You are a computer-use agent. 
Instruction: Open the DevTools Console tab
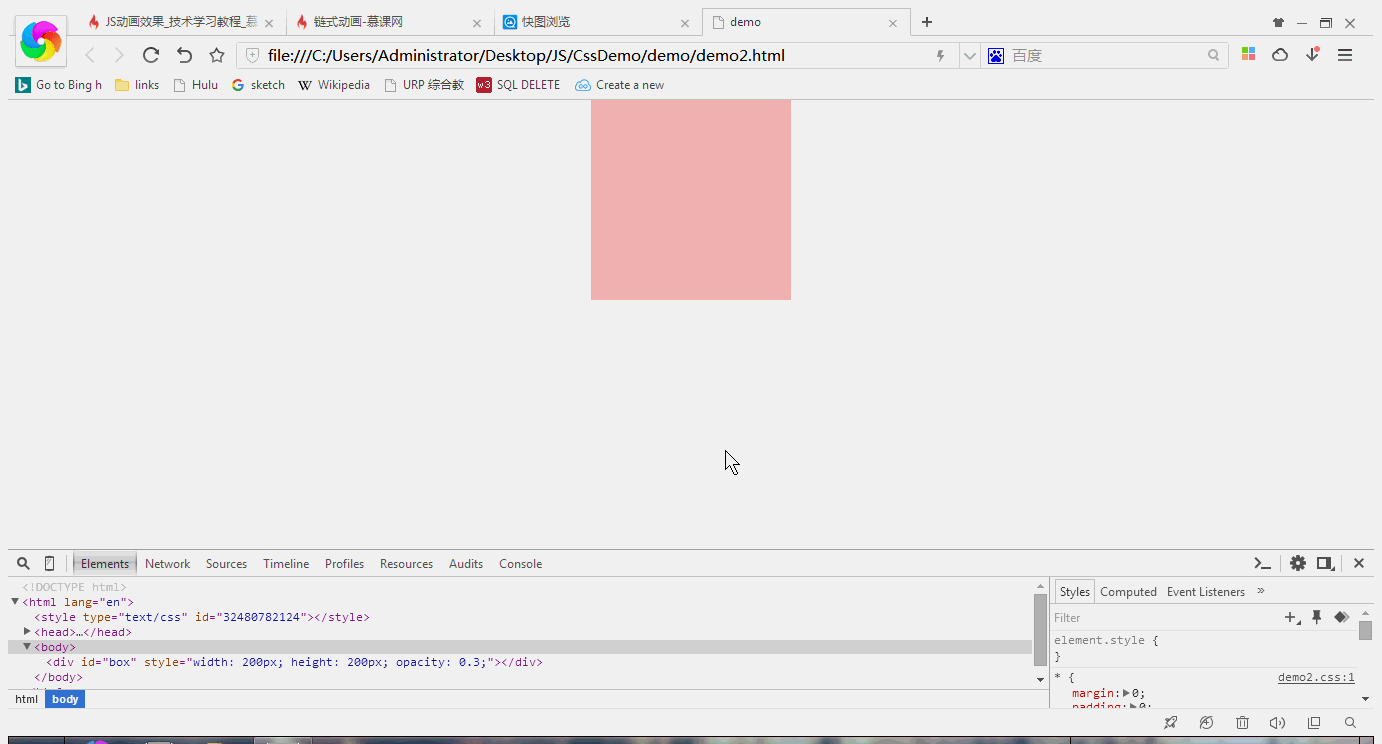[x=520, y=564]
